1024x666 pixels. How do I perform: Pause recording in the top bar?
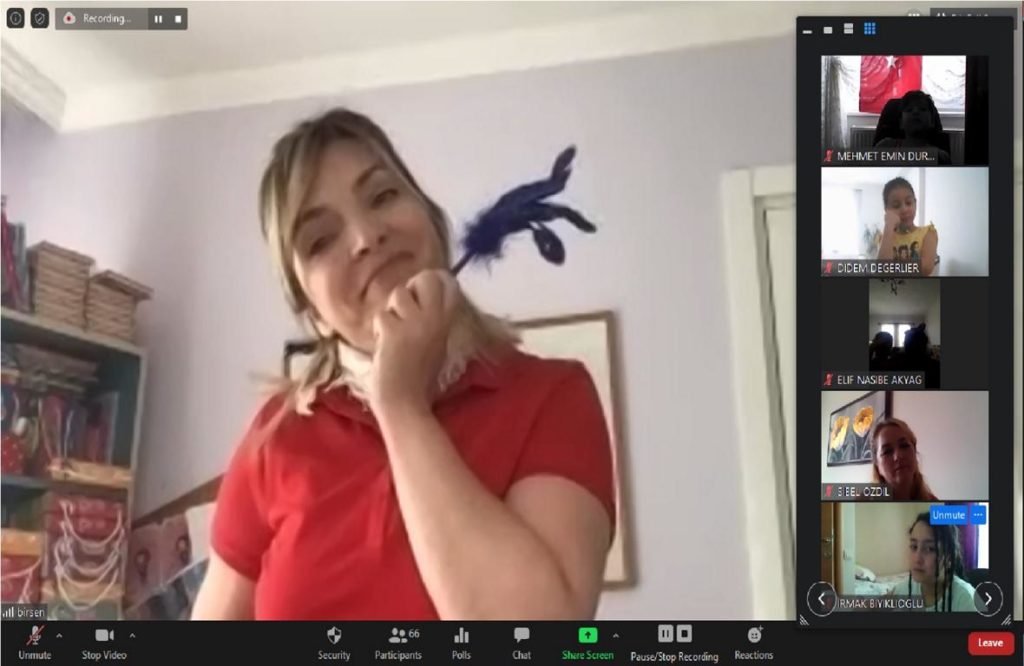(x=158, y=19)
